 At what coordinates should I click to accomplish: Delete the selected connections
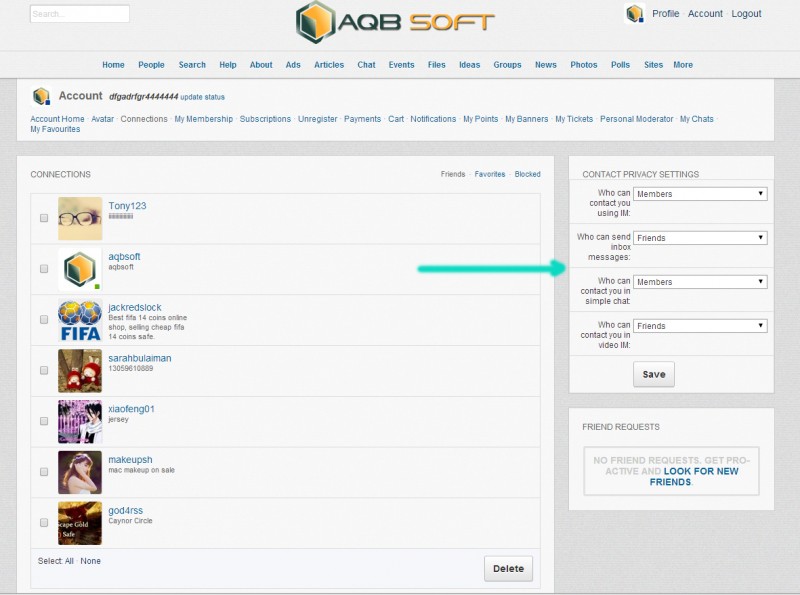[508, 568]
